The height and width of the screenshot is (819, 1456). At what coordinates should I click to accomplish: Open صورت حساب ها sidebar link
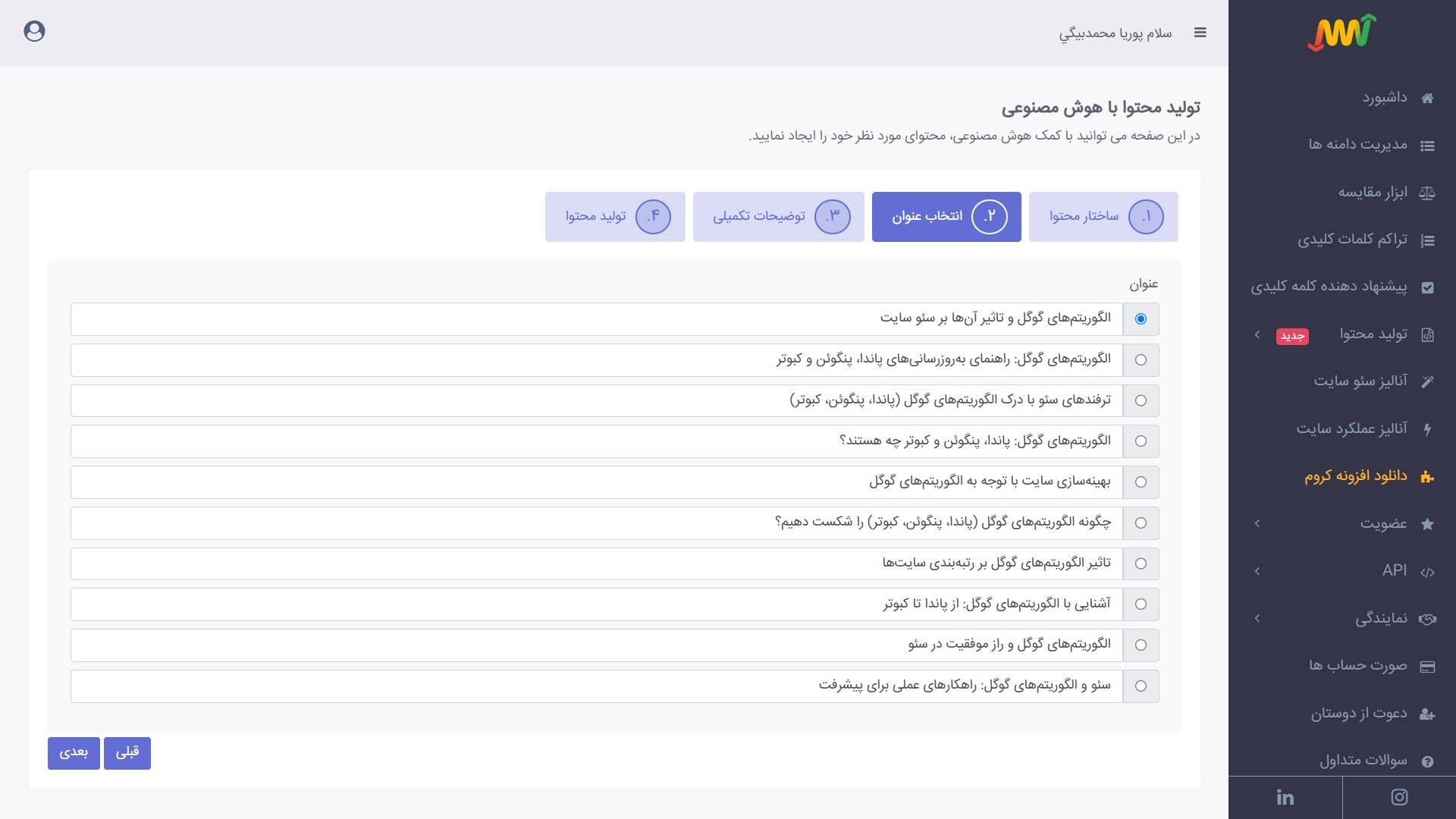(x=1357, y=666)
